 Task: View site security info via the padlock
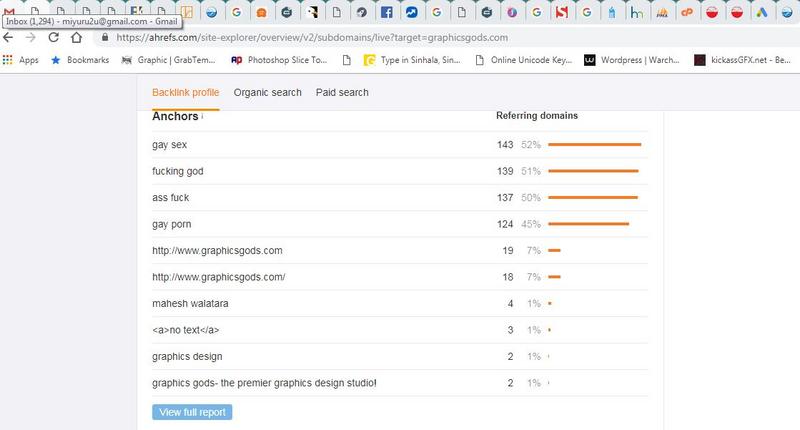(x=105, y=37)
